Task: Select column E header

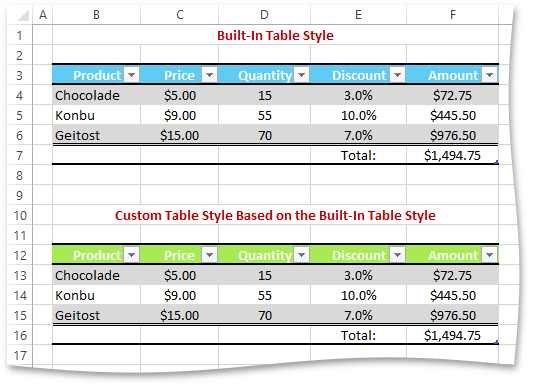Action: [x=358, y=15]
